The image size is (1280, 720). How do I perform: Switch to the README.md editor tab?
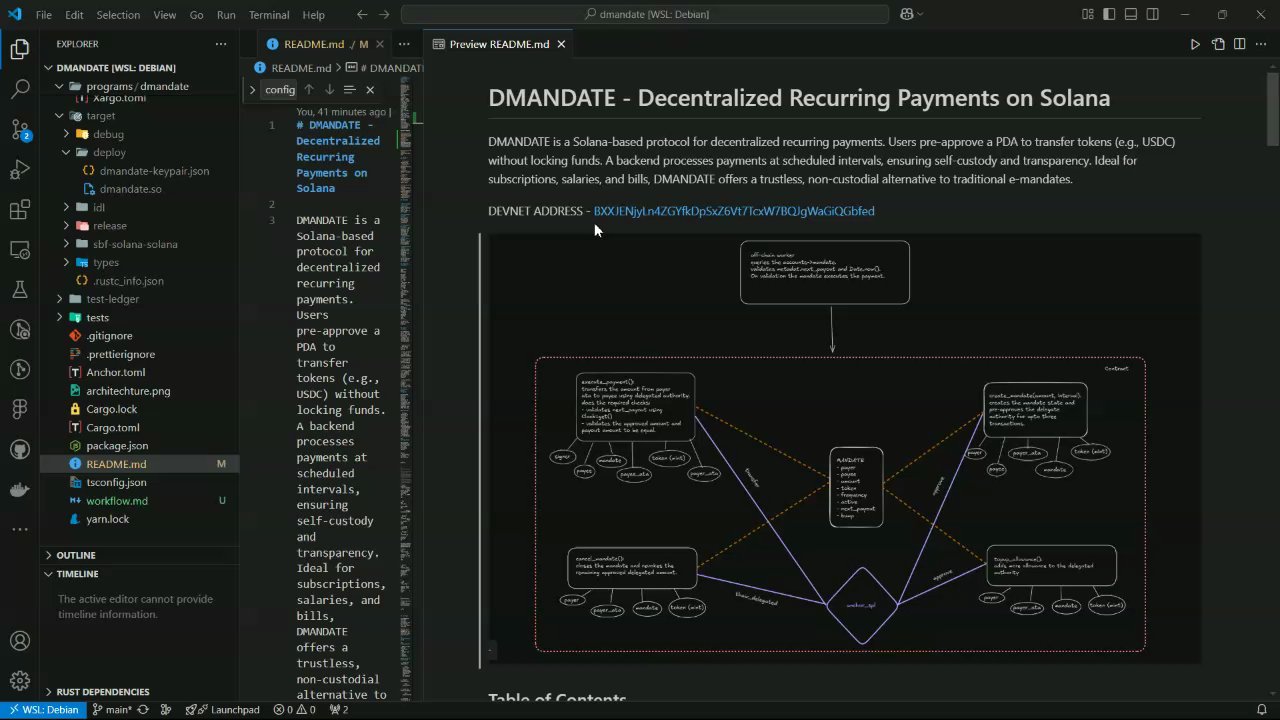pos(314,44)
